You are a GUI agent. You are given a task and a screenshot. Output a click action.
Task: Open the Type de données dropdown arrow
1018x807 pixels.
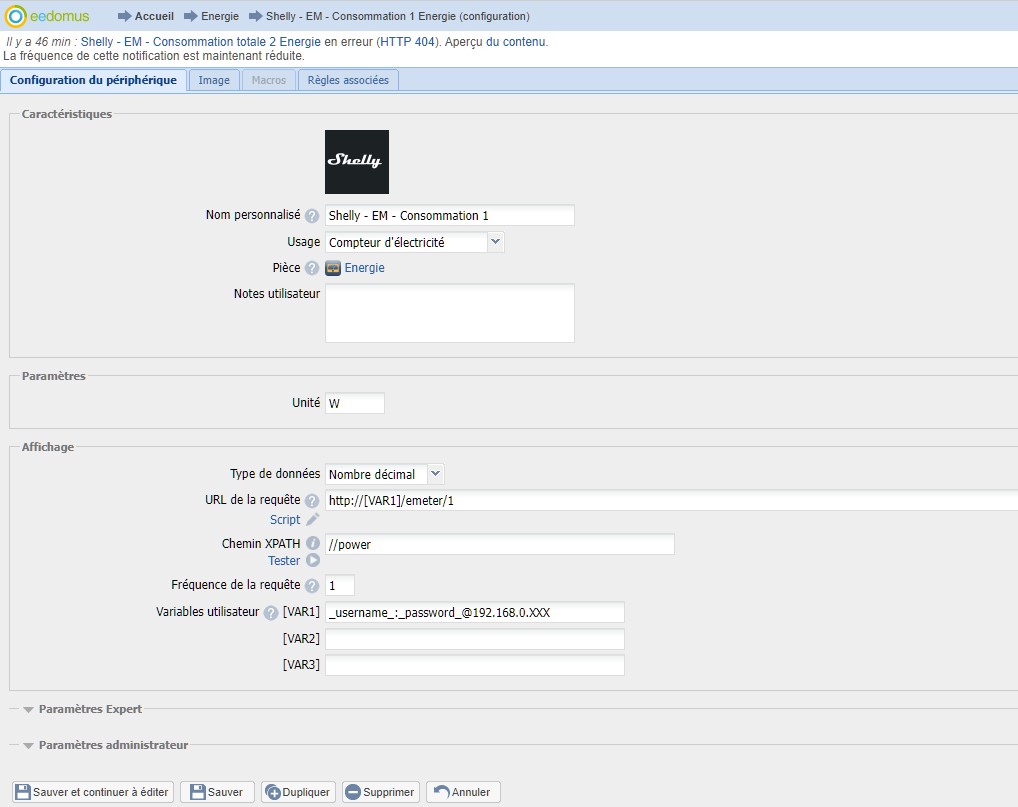click(x=436, y=474)
